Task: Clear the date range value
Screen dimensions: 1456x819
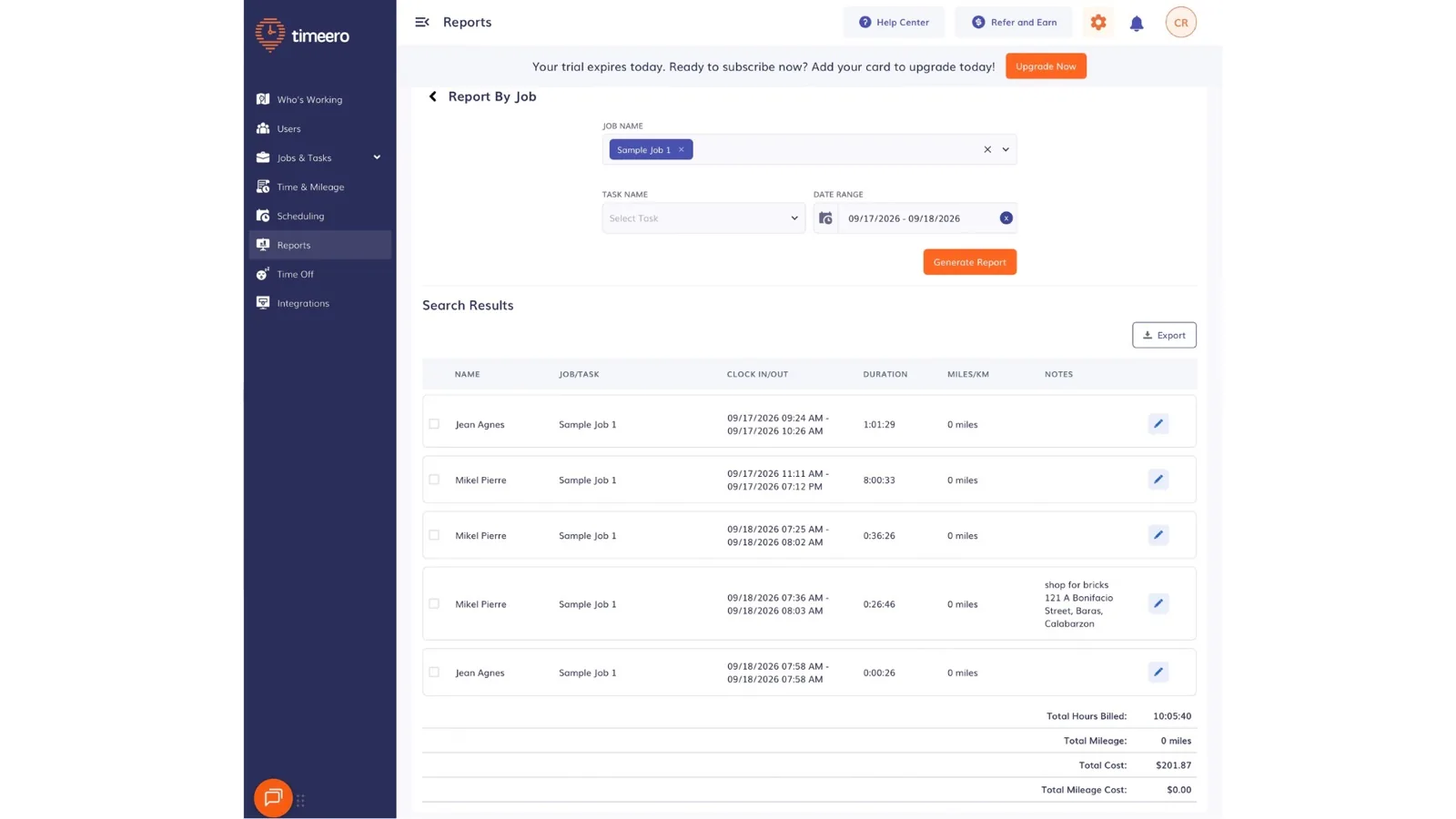Action: [1006, 218]
